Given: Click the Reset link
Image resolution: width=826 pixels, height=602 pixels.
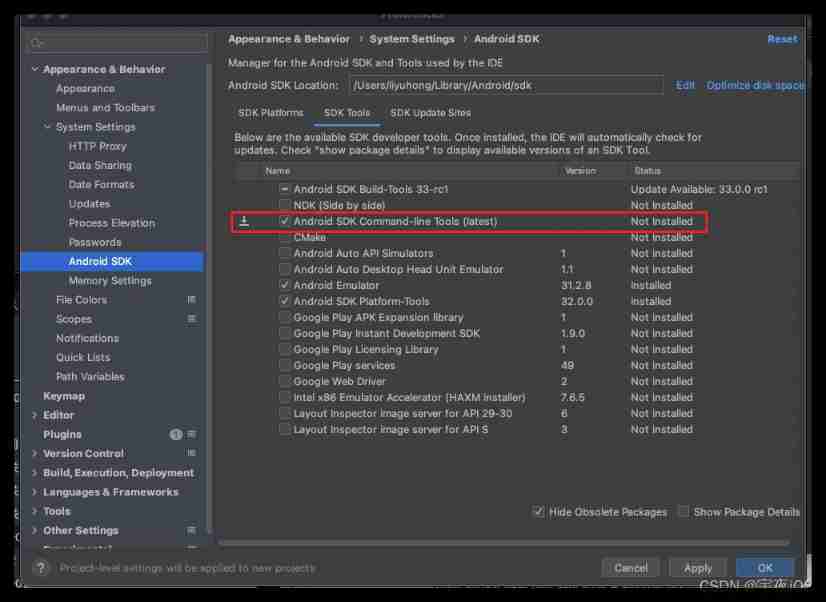Looking at the screenshot, I should 782,39.
